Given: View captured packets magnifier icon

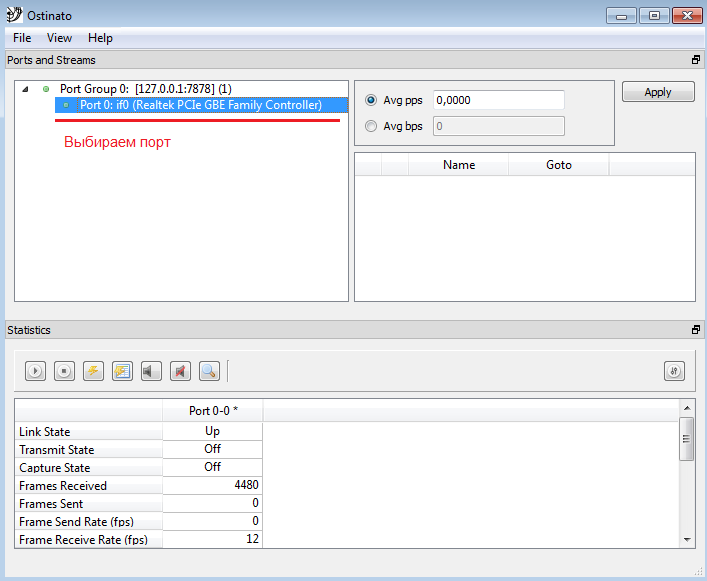Looking at the screenshot, I should point(209,371).
